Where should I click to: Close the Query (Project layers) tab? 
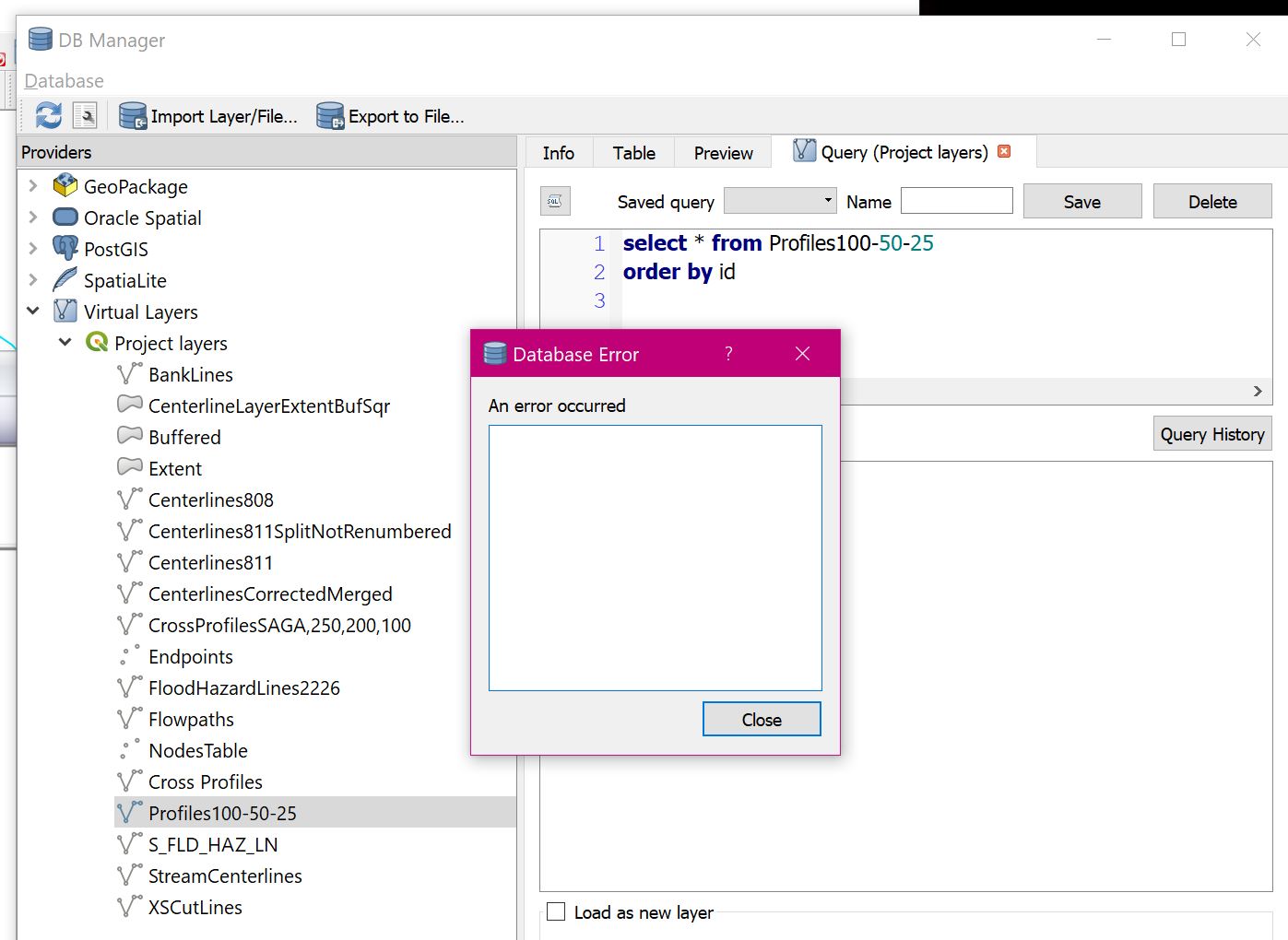pyautogui.click(x=1004, y=152)
